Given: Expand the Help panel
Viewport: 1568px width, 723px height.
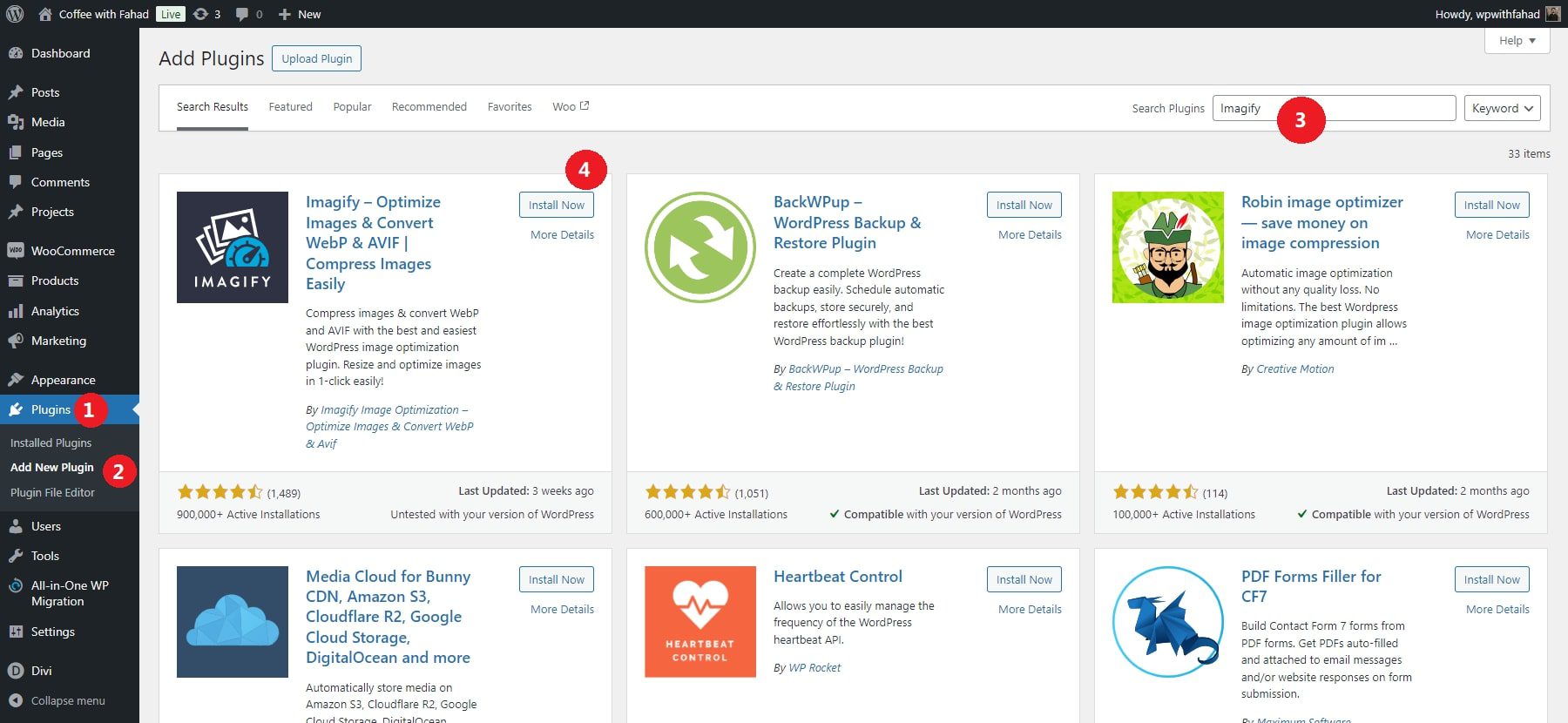Looking at the screenshot, I should [x=1517, y=41].
